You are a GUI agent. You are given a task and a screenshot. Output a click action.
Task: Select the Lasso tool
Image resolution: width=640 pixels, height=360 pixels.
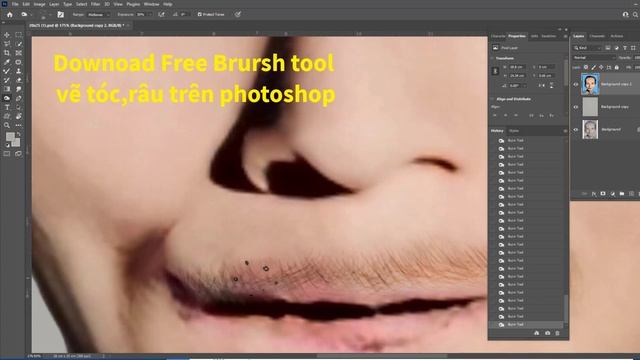pos(7,44)
